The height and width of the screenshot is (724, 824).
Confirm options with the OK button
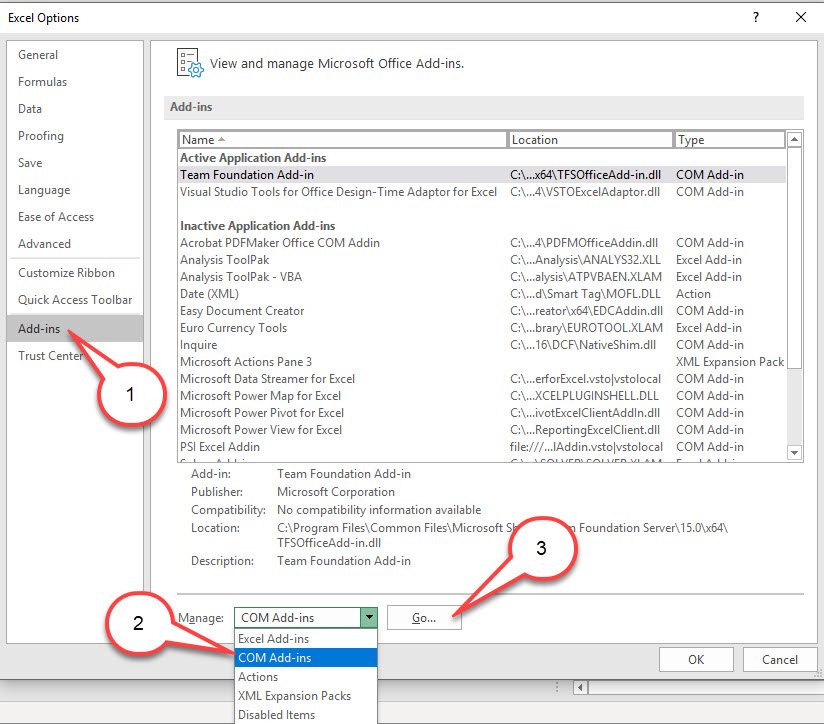pos(696,660)
